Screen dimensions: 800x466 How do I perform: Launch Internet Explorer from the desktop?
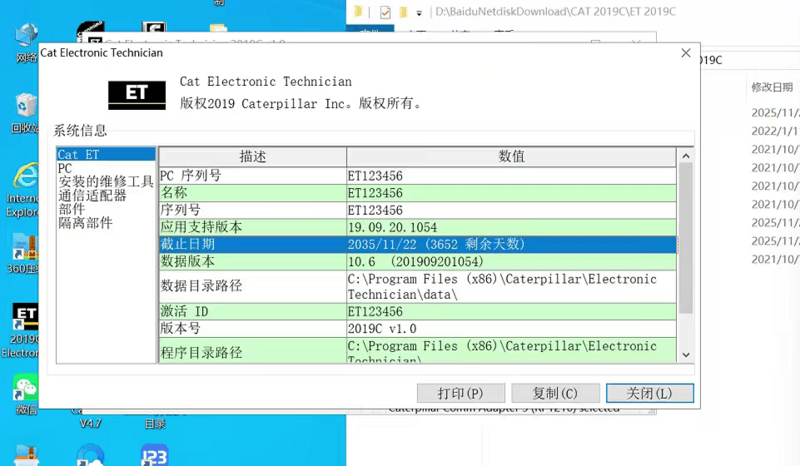[x=22, y=178]
